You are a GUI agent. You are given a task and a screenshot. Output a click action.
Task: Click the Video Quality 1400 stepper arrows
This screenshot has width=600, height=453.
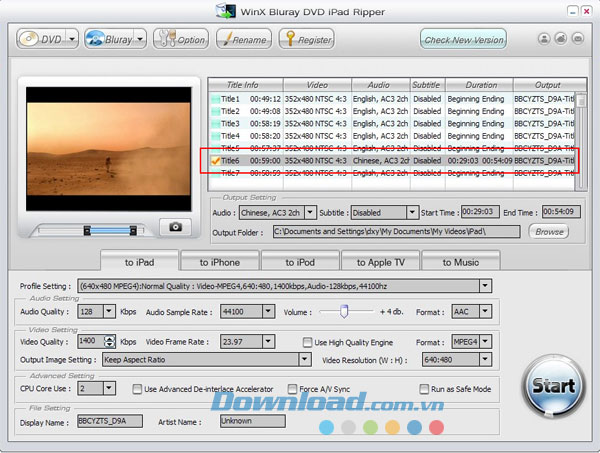coord(109,341)
